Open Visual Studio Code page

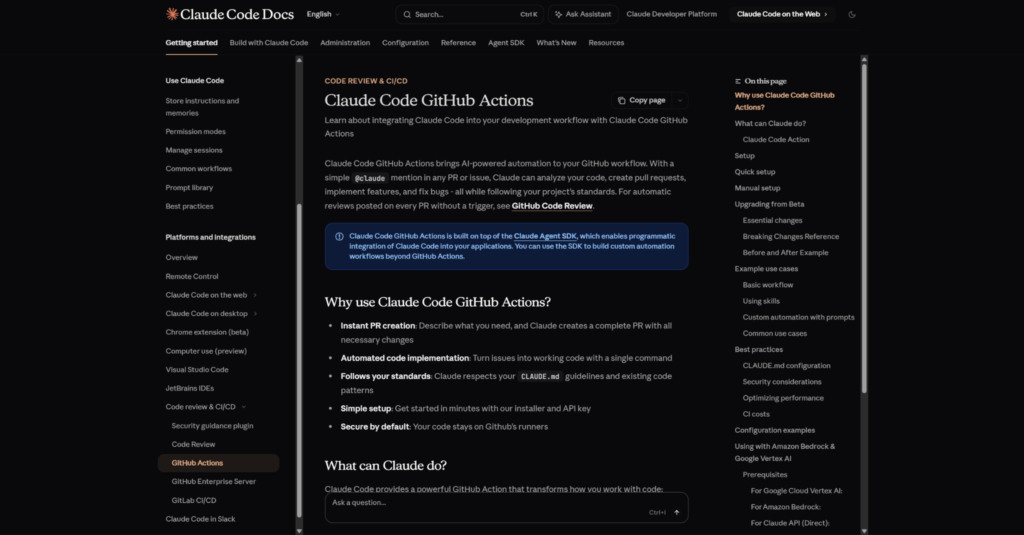pyautogui.click(x=197, y=370)
